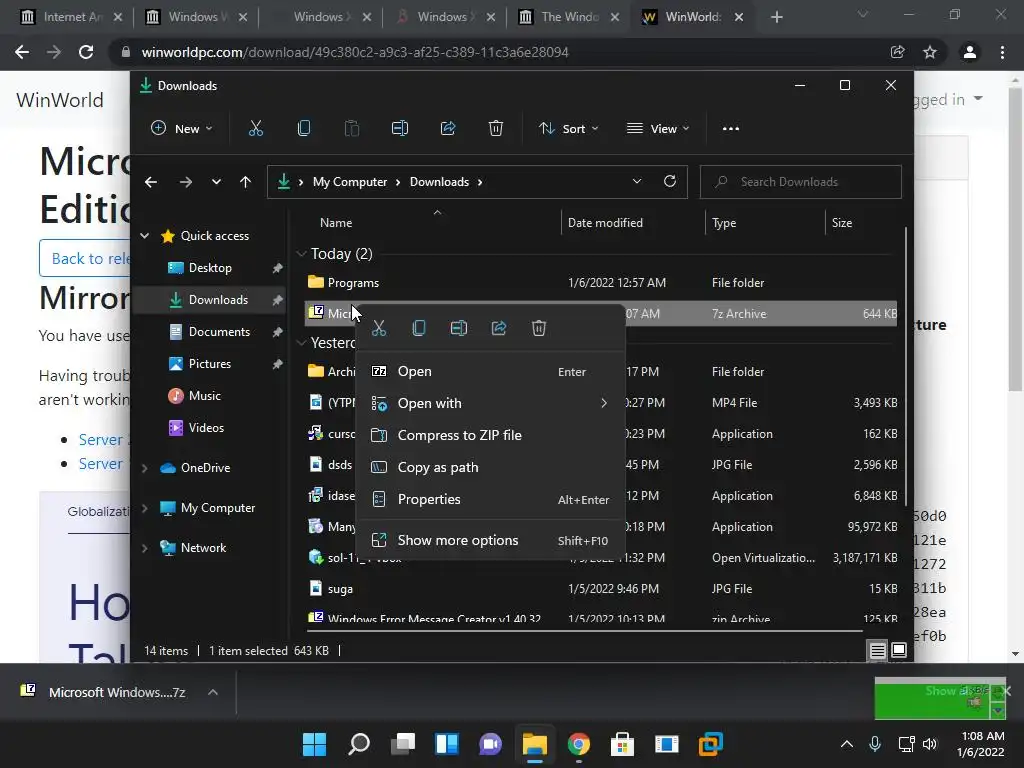This screenshot has height=768, width=1024.
Task: Click the Search Downloads field
Action: (801, 182)
